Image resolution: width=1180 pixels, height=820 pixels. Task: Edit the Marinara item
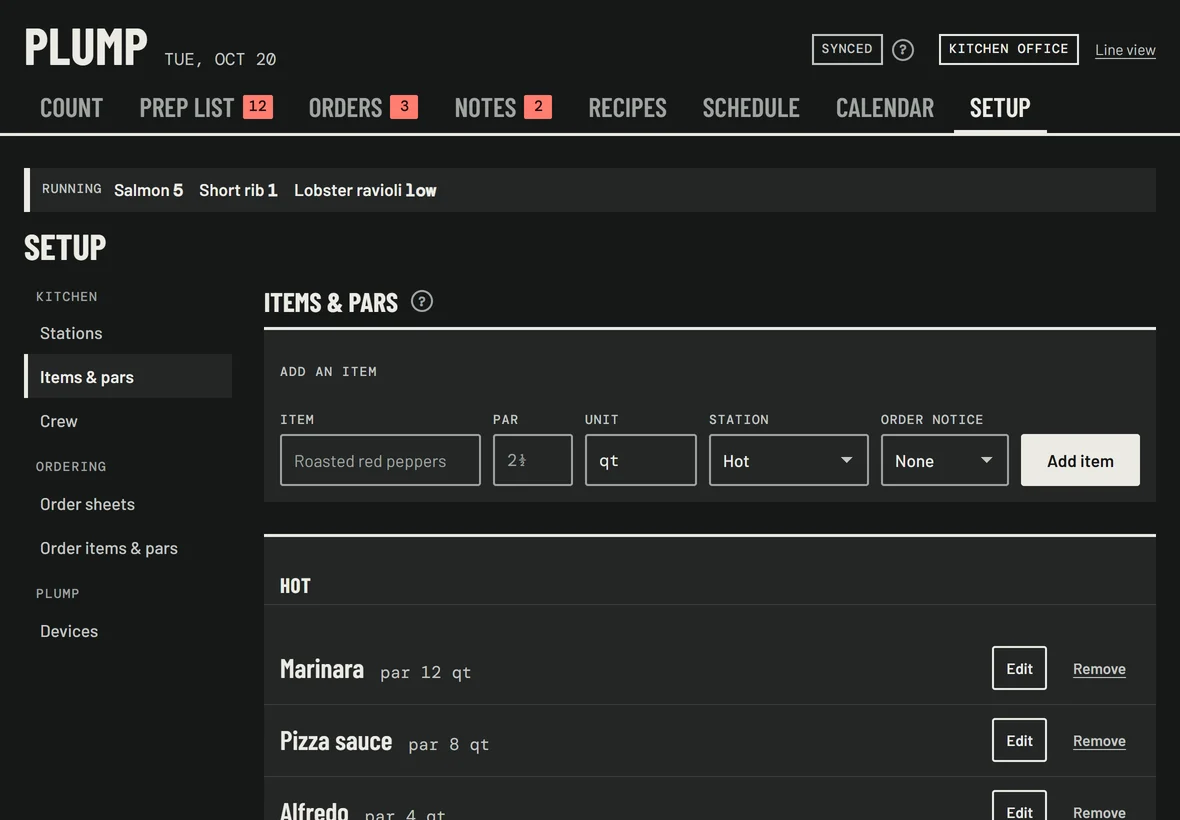1019,668
